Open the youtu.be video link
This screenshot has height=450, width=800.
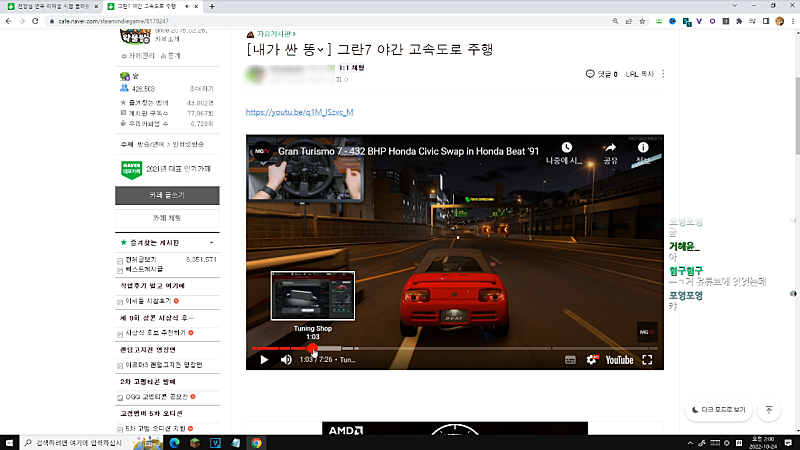point(299,113)
